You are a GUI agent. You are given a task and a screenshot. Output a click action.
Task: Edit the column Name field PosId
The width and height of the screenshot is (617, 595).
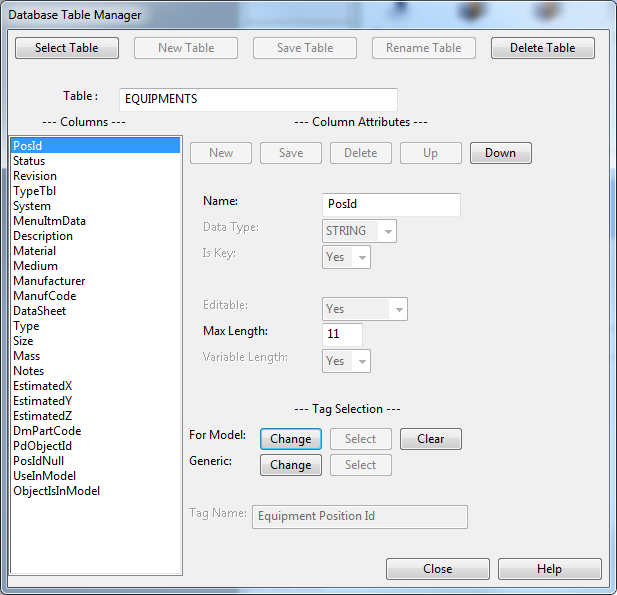click(391, 205)
